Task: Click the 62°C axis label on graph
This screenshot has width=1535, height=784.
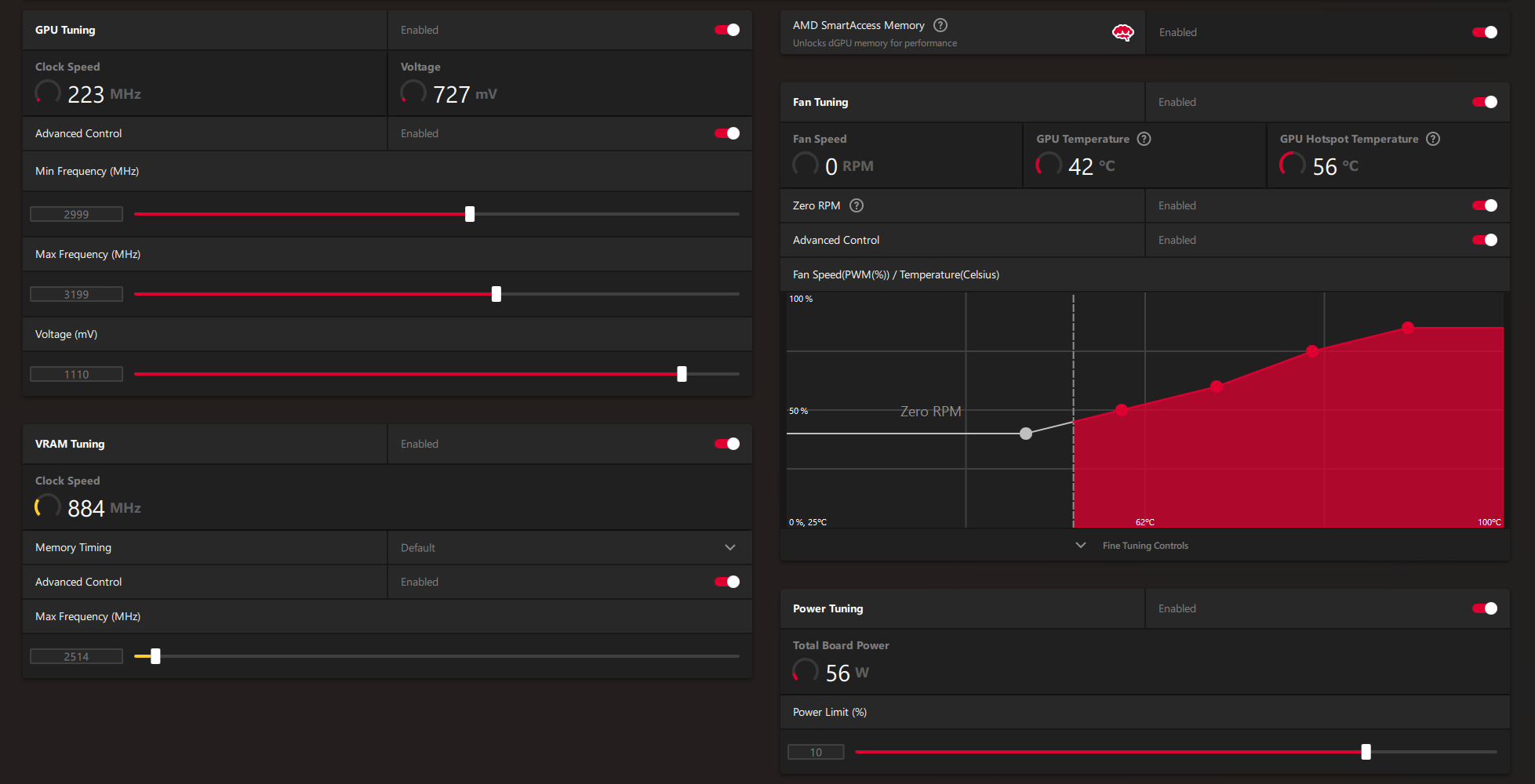Action: 1145,522
